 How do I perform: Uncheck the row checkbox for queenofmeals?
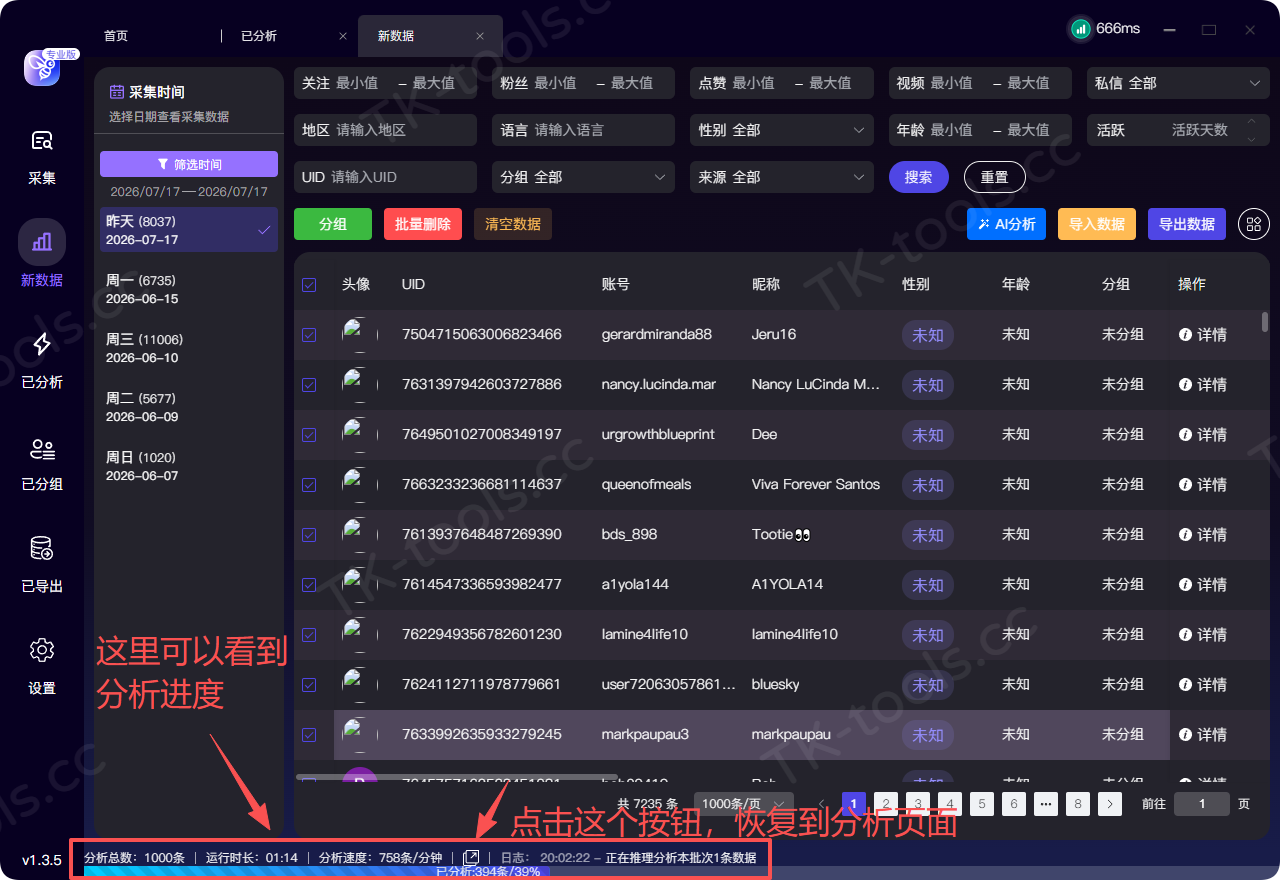coord(309,485)
